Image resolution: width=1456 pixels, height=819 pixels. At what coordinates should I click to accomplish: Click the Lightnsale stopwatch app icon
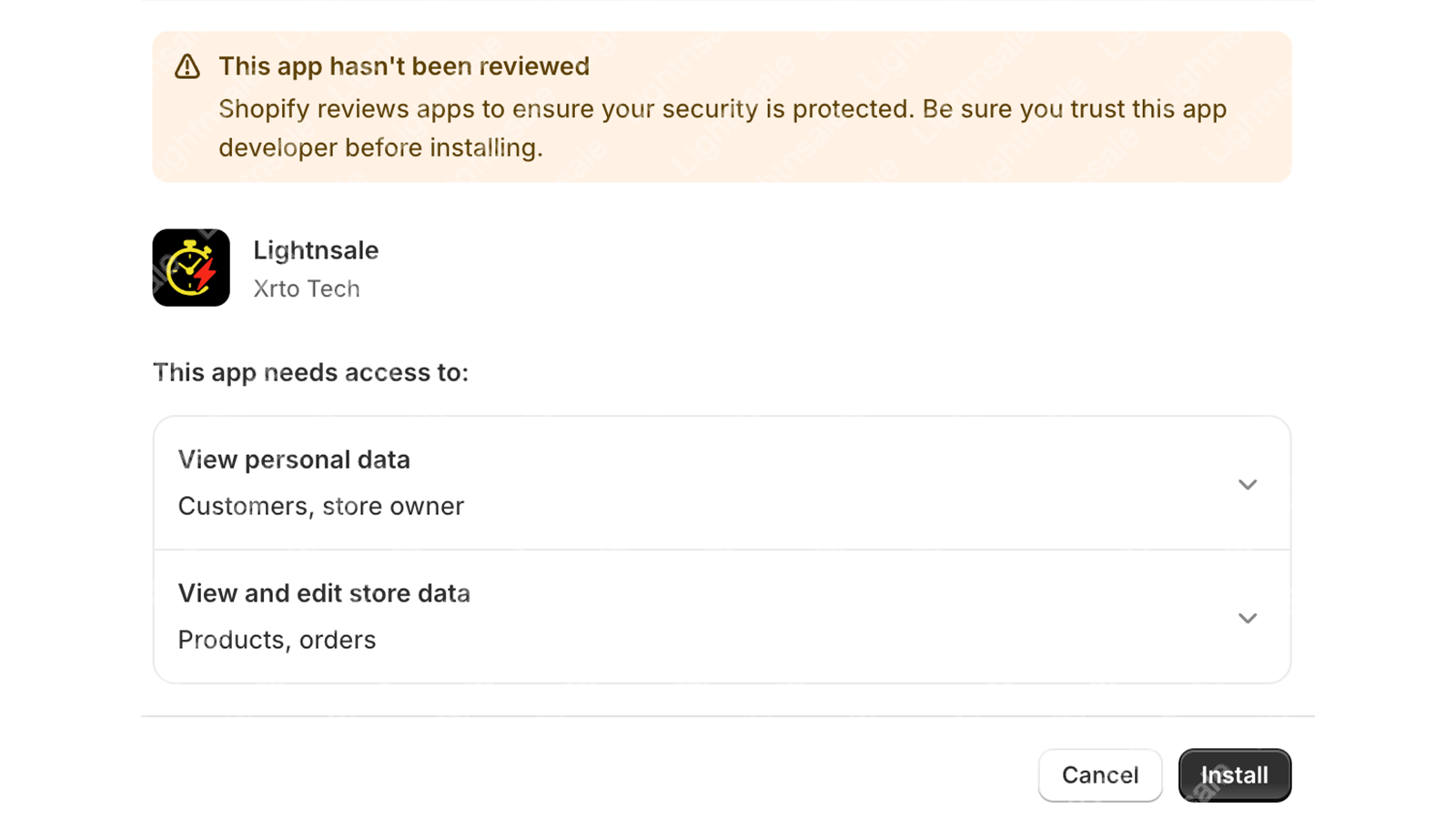[x=191, y=268]
